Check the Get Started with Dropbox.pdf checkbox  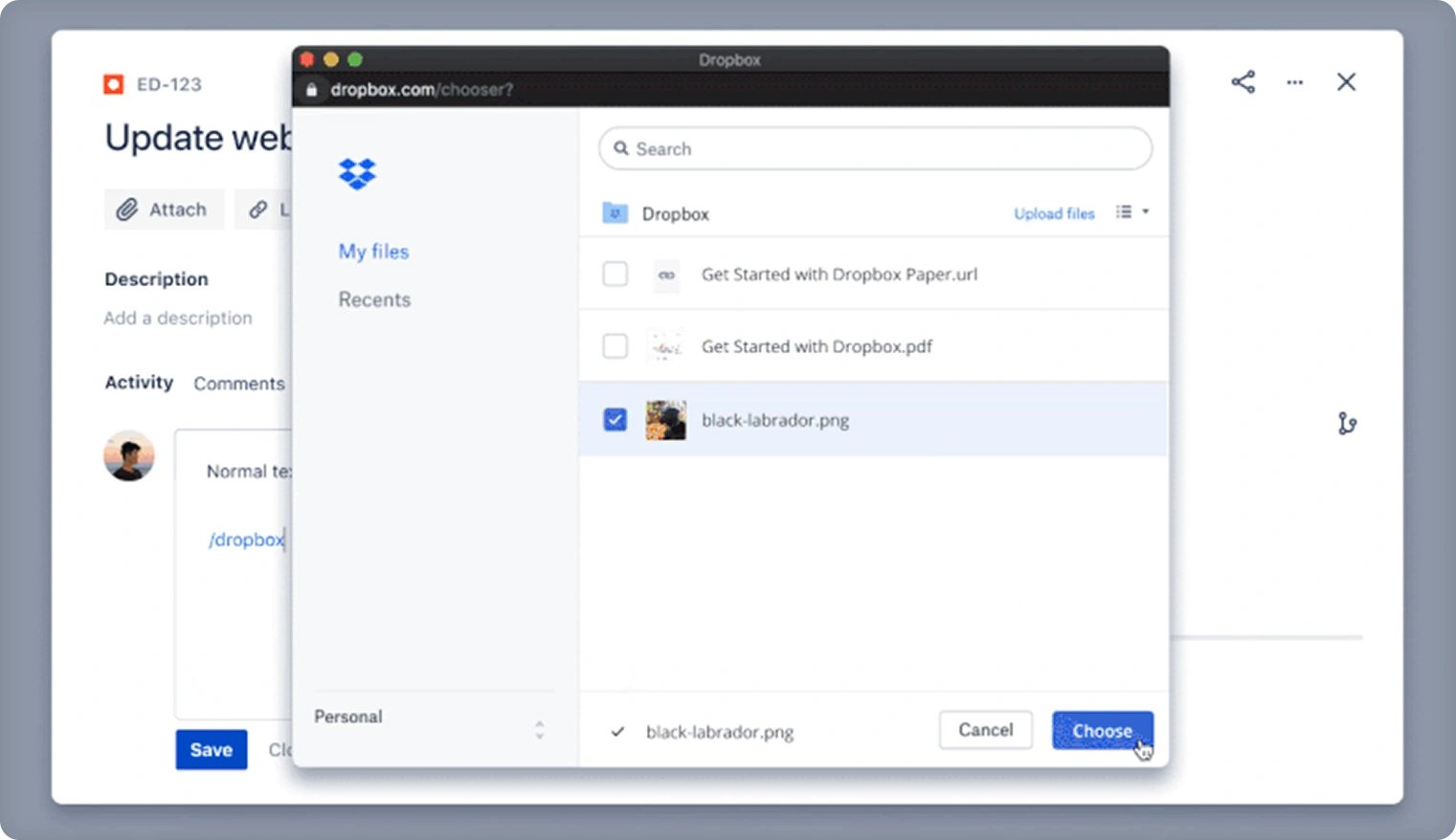[616, 346]
